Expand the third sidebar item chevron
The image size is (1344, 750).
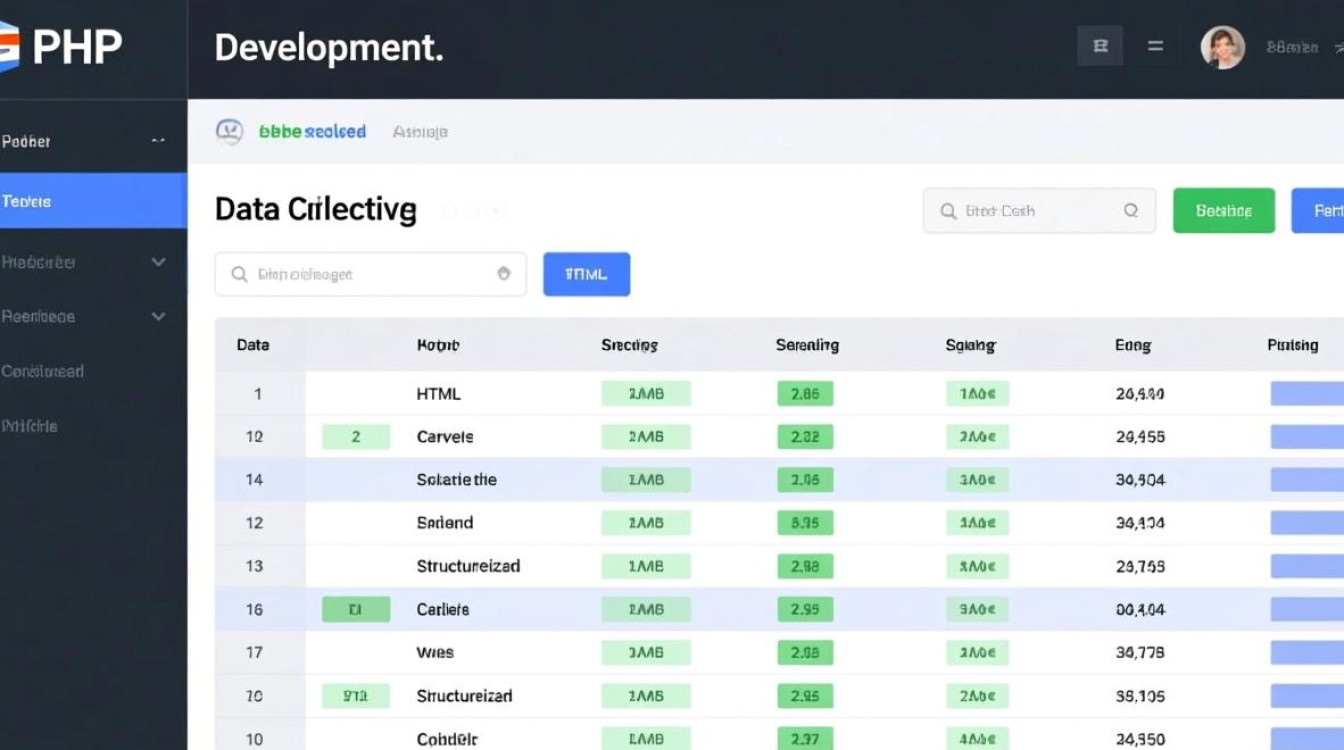pyautogui.click(x=158, y=262)
